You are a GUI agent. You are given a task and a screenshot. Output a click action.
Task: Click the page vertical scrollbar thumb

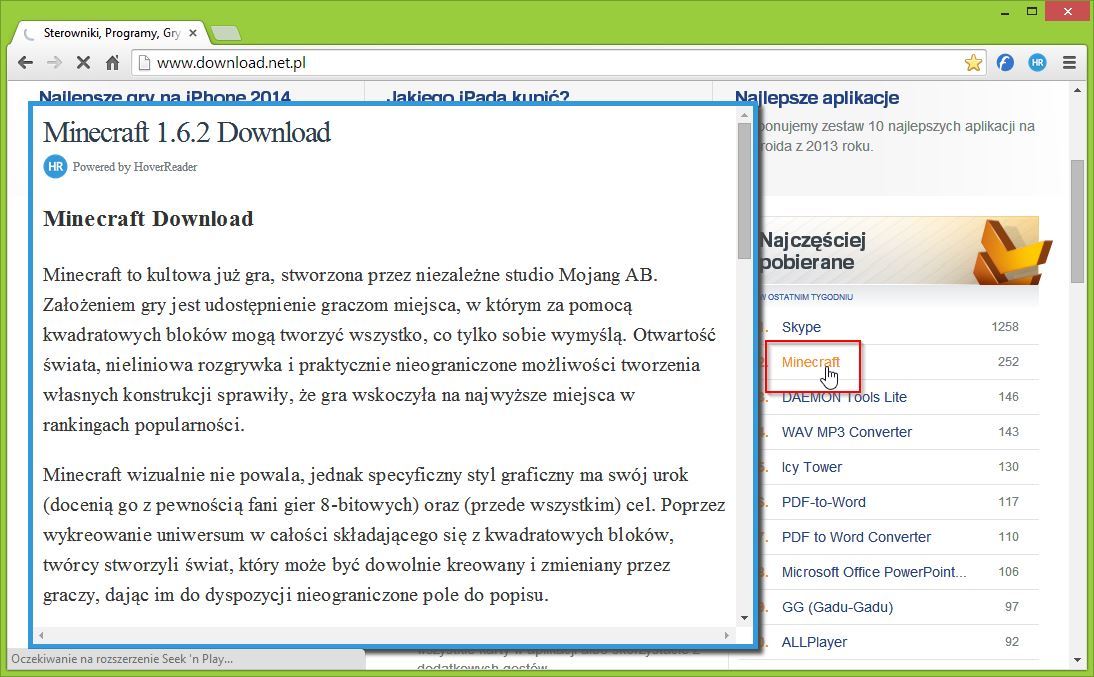click(x=1078, y=221)
